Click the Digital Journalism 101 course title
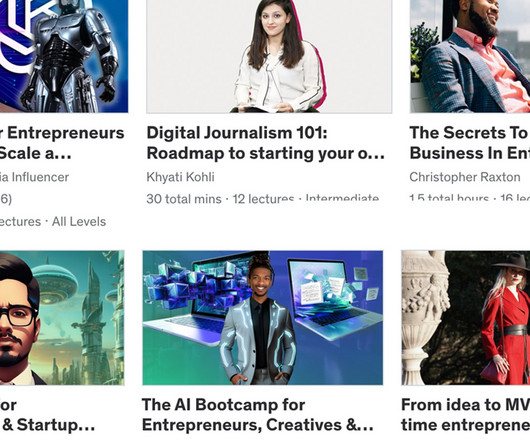Screen dimensions: 530x442 click(x=265, y=143)
